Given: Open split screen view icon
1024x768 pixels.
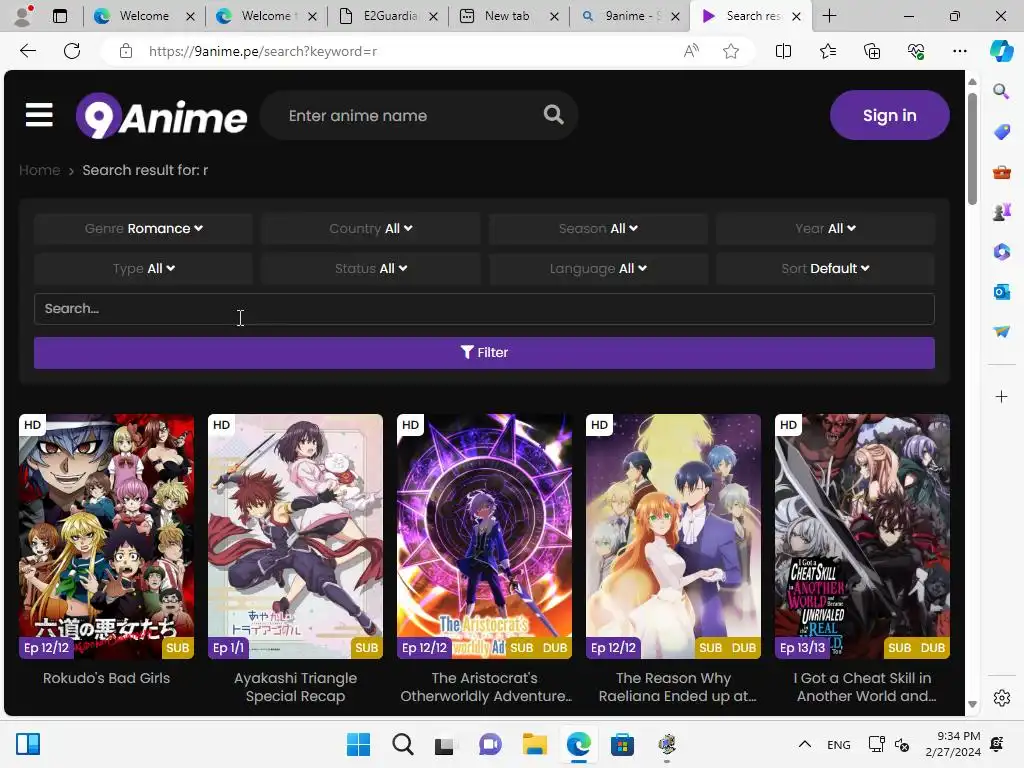Looking at the screenshot, I should pos(783,51).
